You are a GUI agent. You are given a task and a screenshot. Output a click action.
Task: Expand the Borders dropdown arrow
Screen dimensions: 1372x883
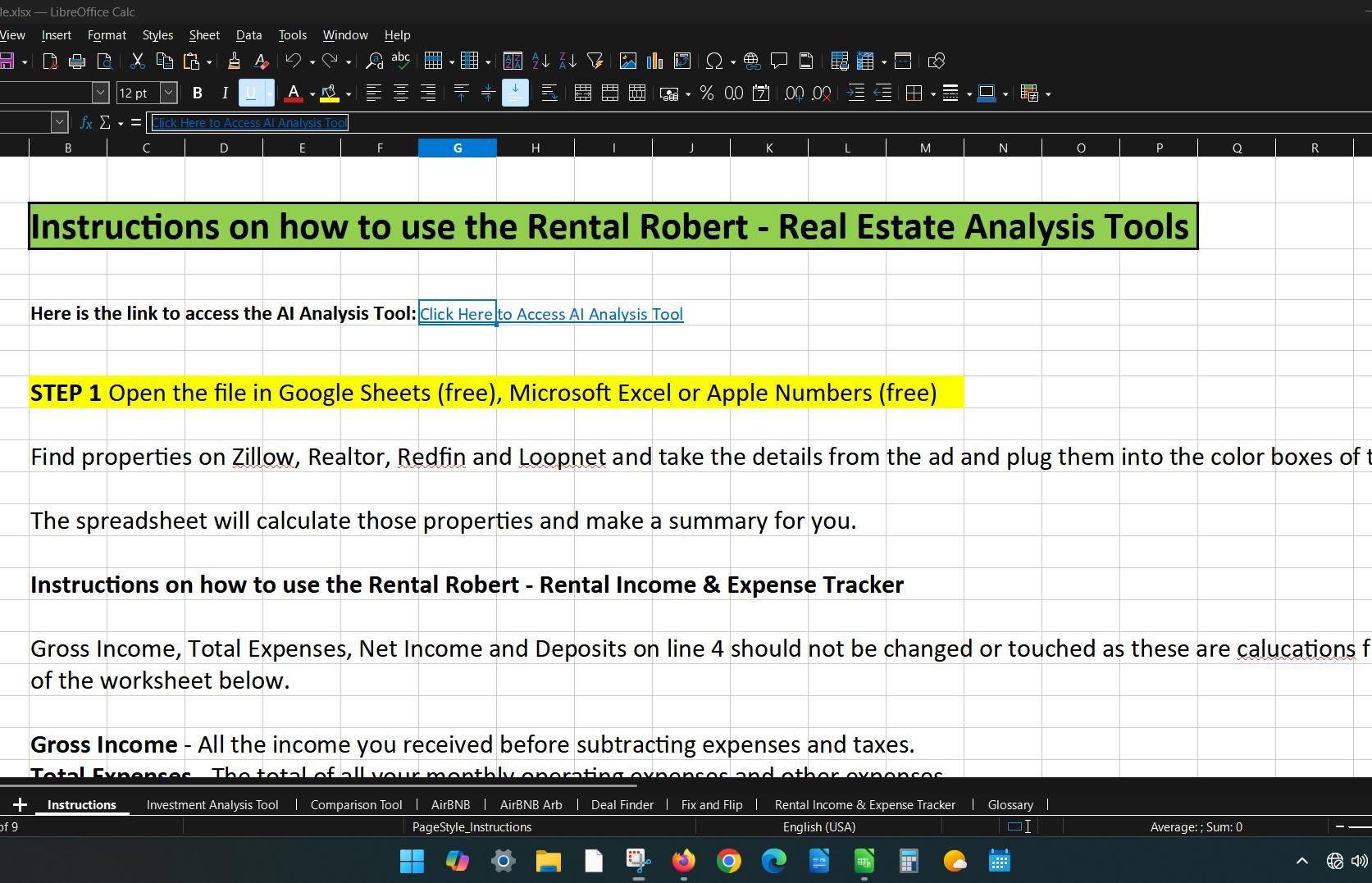click(x=933, y=94)
